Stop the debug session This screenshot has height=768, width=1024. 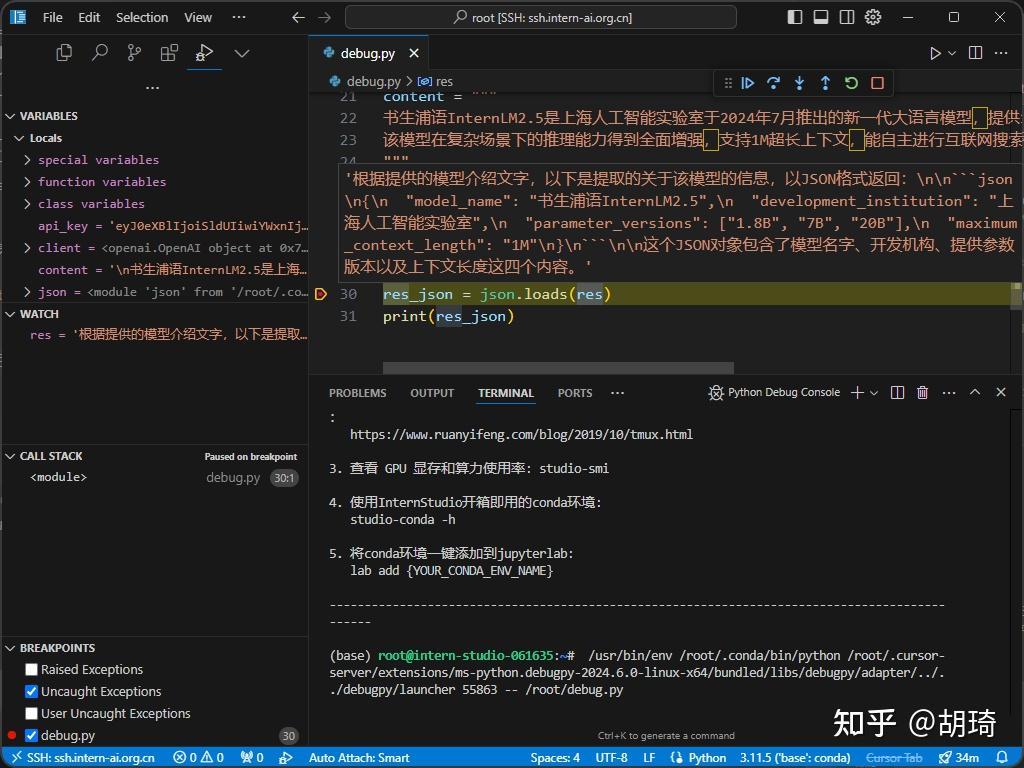pos(878,83)
